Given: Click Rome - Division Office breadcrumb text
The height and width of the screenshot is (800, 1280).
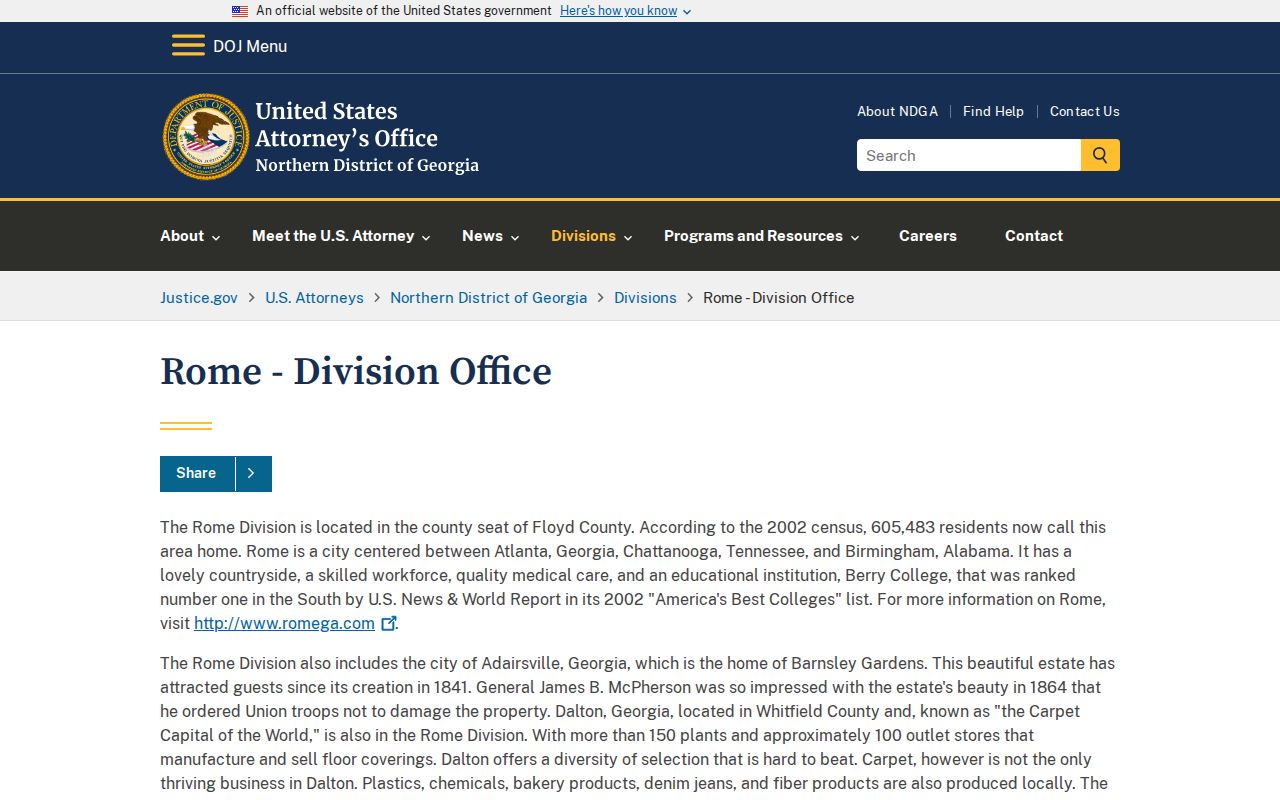Looking at the screenshot, I should pos(778,297).
